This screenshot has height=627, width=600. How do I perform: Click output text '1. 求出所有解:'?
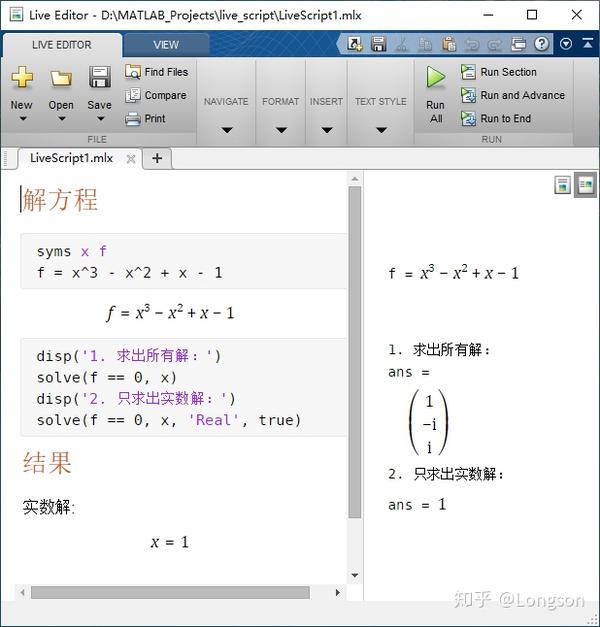click(439, 350)
